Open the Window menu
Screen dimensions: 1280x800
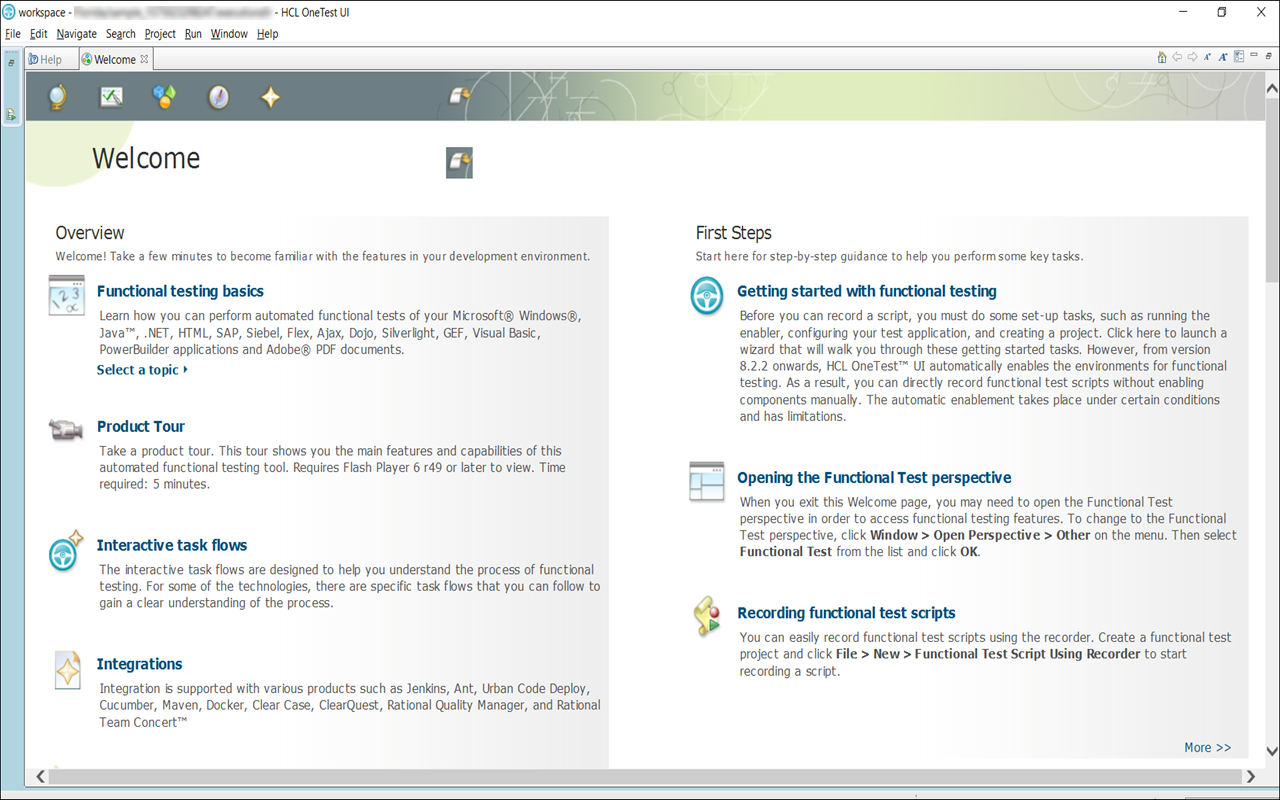[229, 34]
